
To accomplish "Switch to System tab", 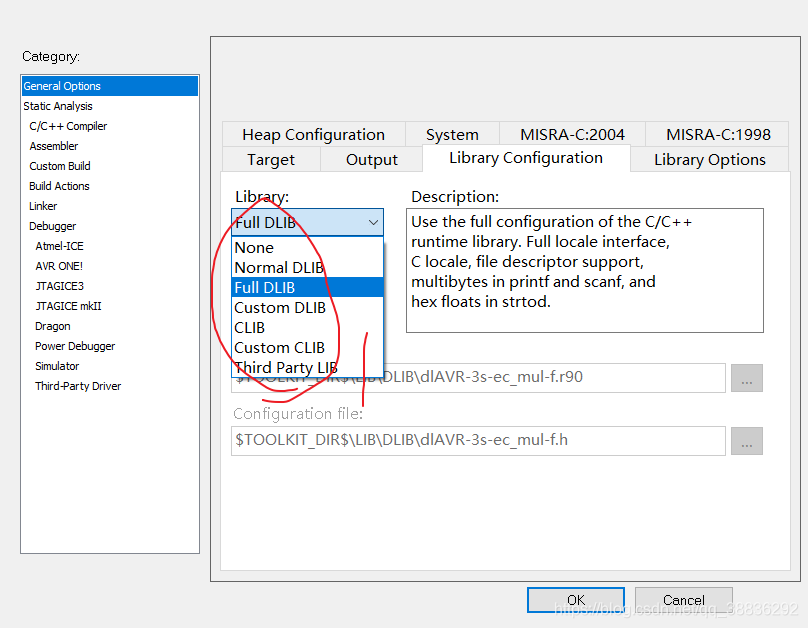I will (452, 134).
